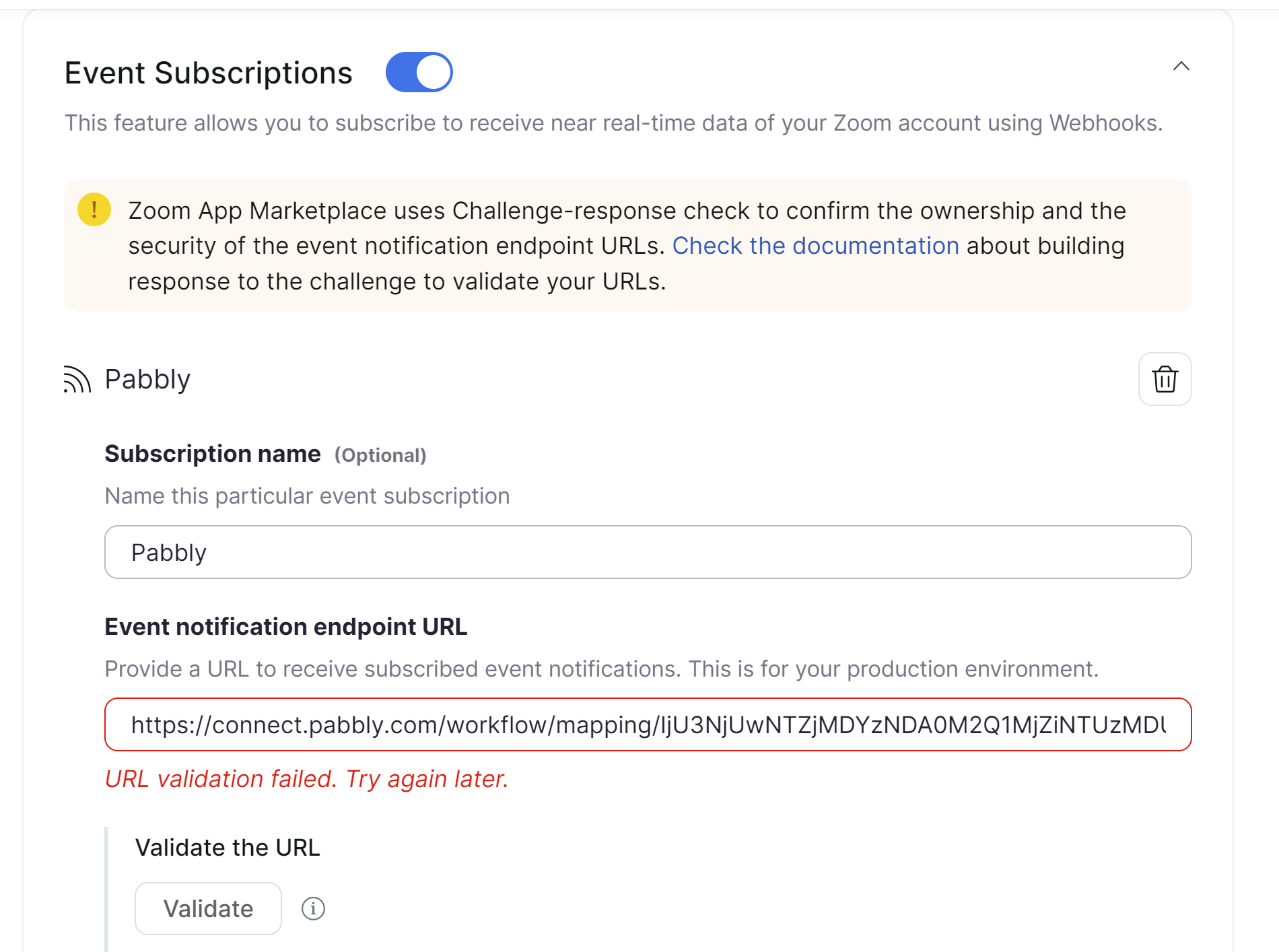Image resolution: width=1279 pixels, height=952 pixels.
Task: Click the Event notification endpoint URL label
Action: 285,626
